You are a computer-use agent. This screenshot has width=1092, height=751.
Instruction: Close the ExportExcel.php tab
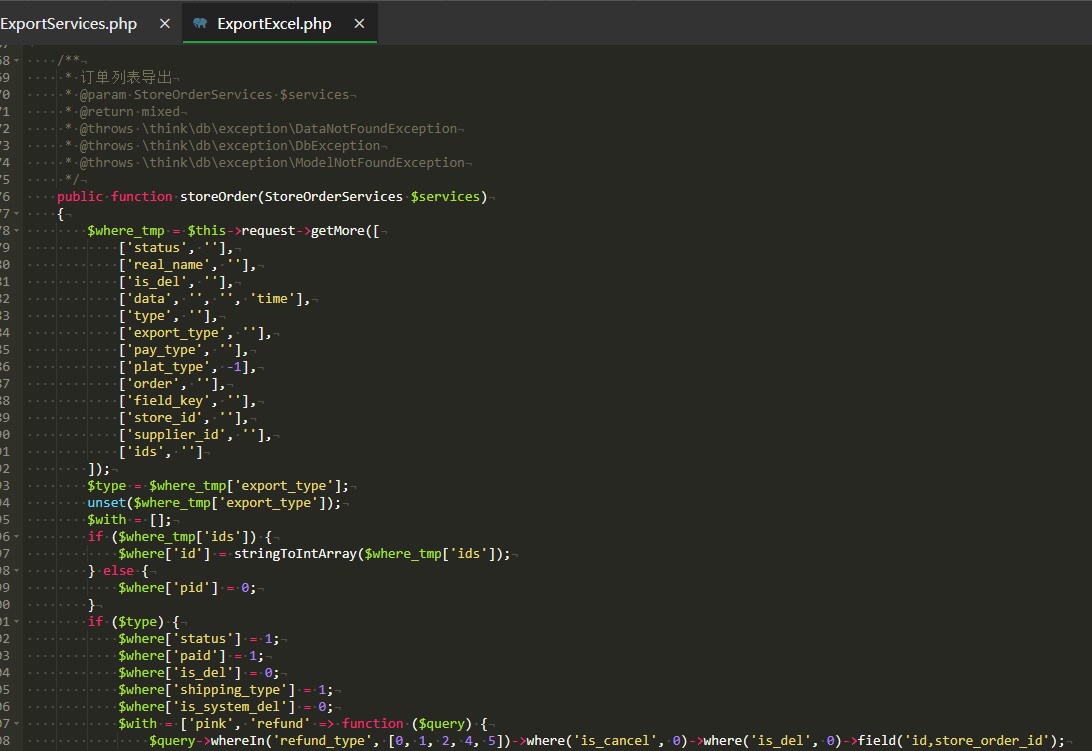(359, 24)
